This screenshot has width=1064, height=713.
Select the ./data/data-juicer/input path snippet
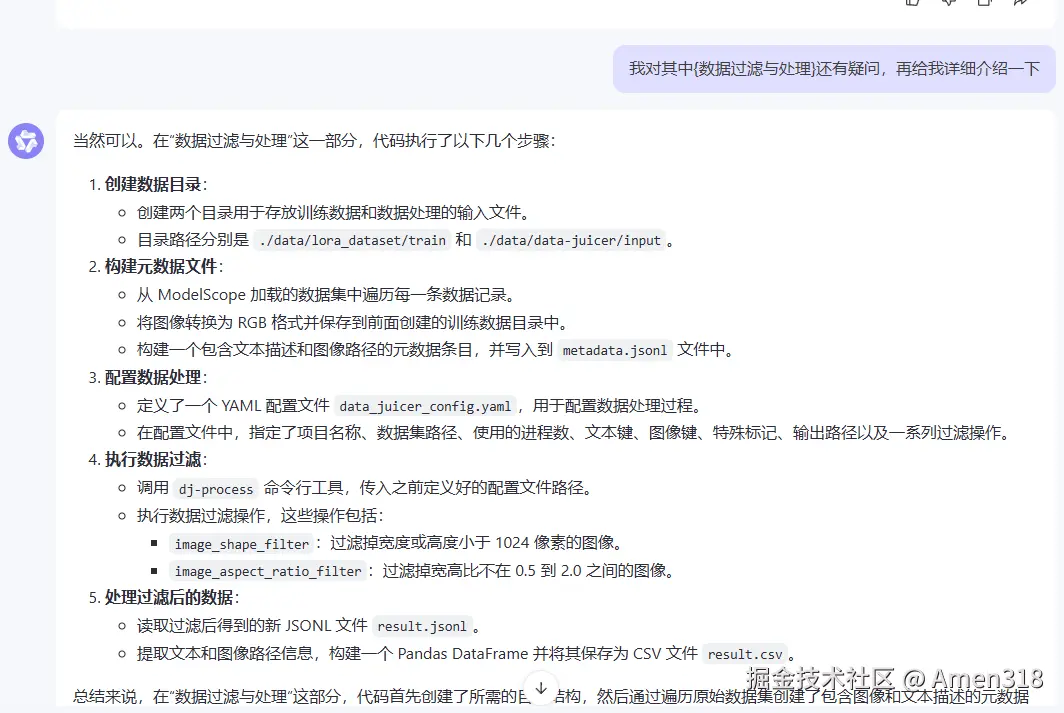pyautogui.click(x=572, y=240)
